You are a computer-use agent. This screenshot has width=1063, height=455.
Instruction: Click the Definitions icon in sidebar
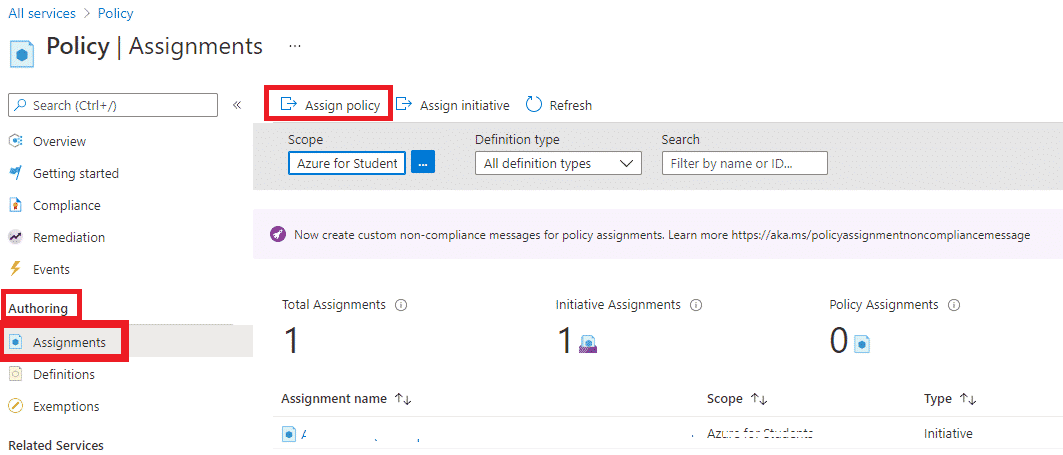click(16, 374)
